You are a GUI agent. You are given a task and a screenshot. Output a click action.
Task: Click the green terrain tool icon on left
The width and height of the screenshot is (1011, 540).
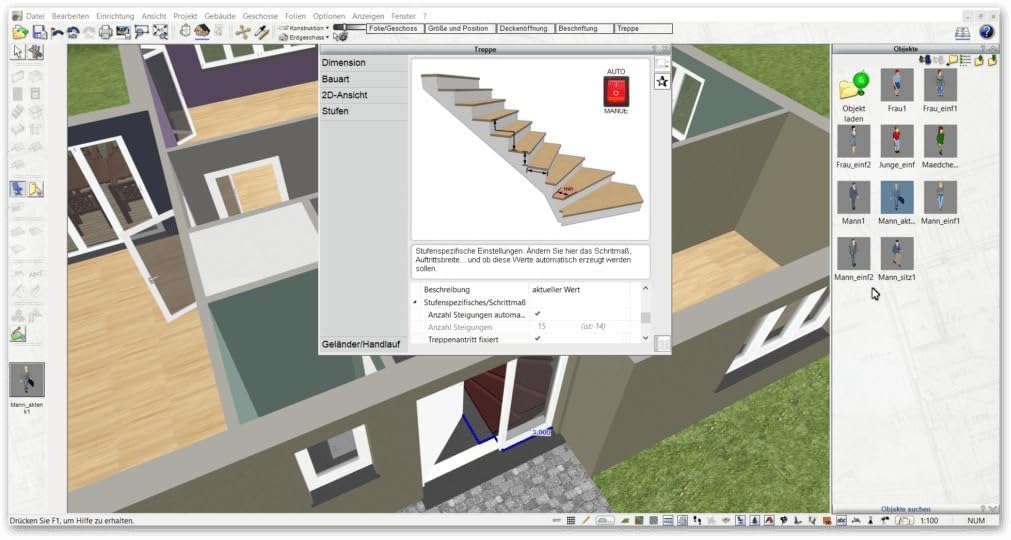[x=18, y=334]
